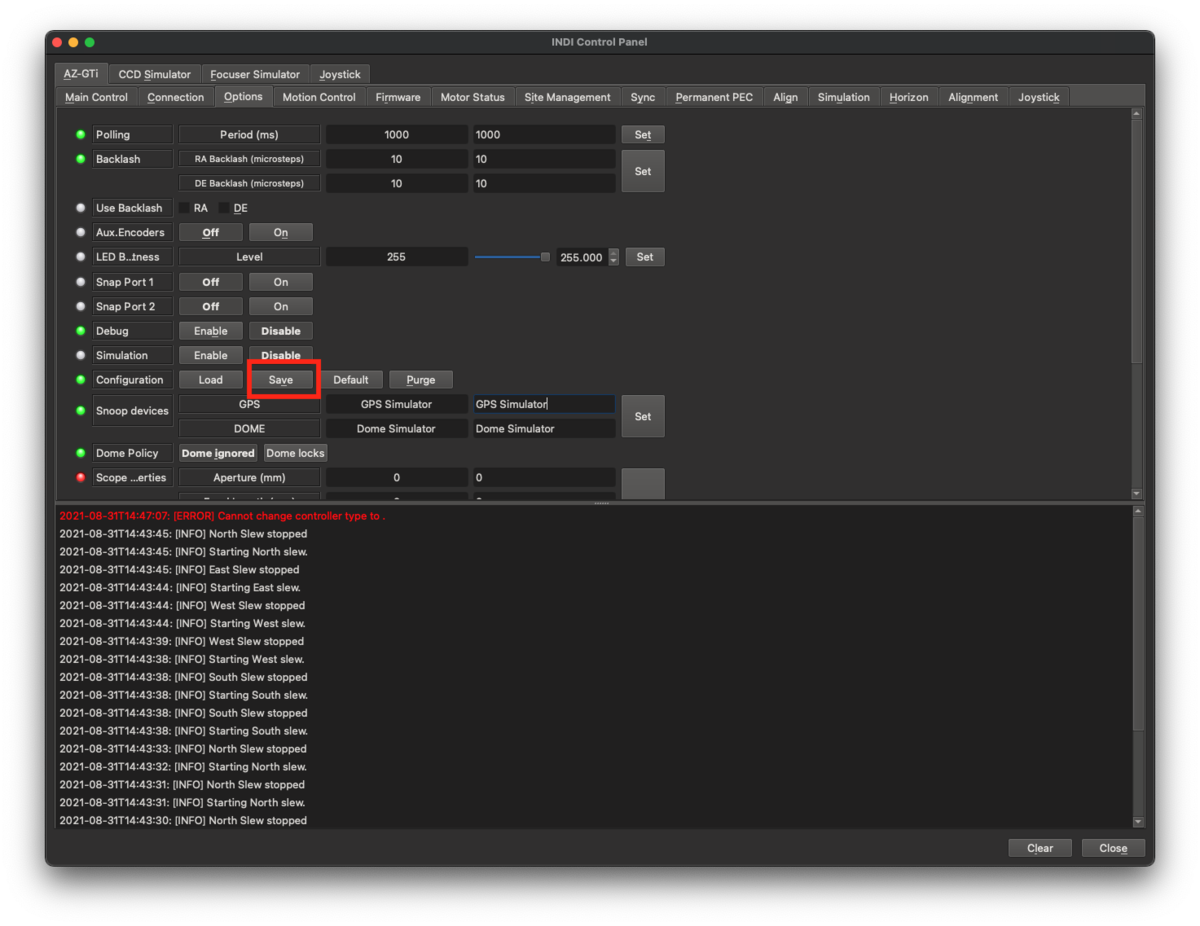The height and width of the screenshot is (926, 1200).
Task: Enable Simulation mode
Action: [x=211, y=356]
